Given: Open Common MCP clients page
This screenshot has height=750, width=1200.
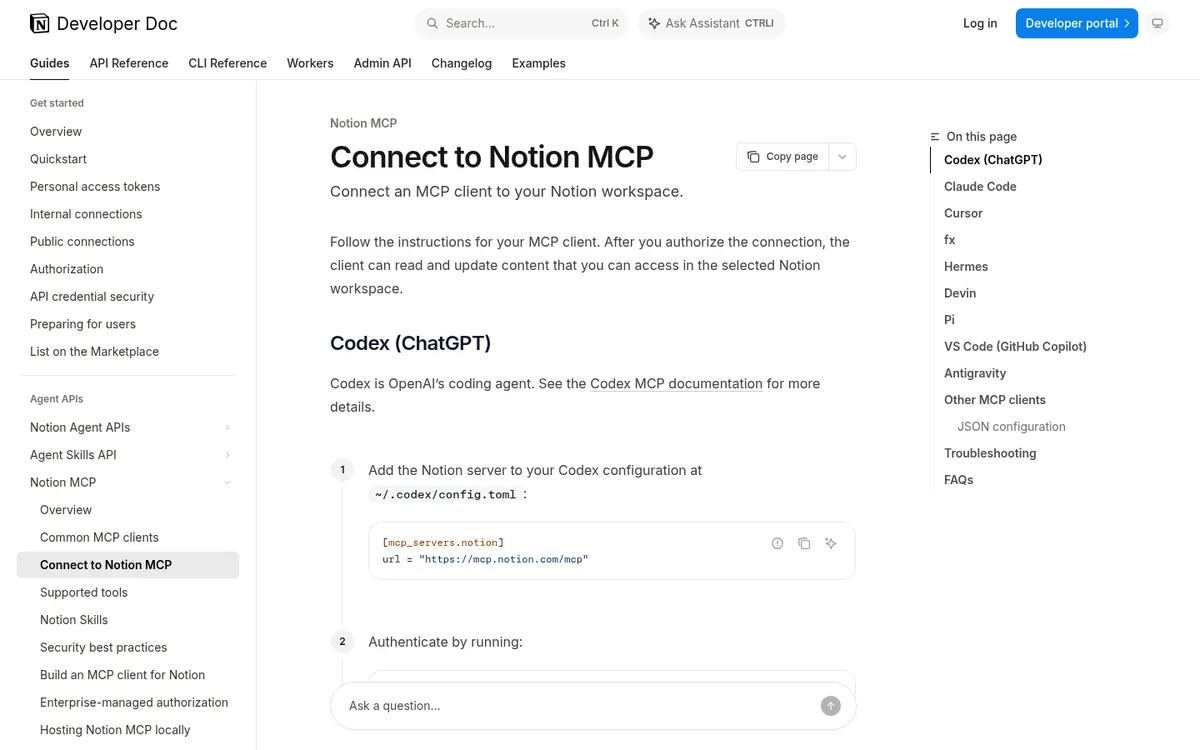Looking at the screenshot, I should point(99,538).
